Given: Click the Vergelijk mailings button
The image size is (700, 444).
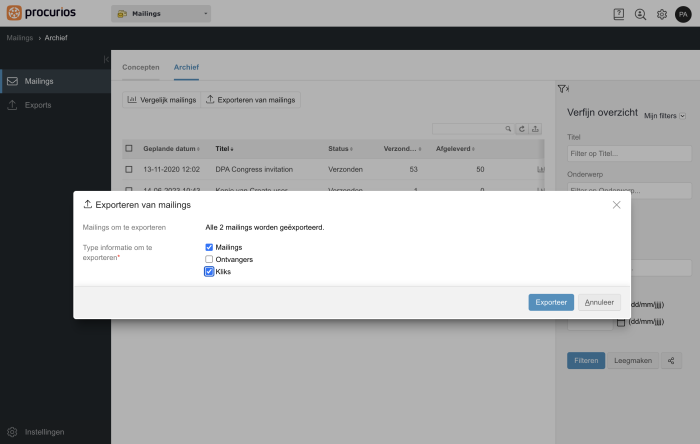Looking at the screenshot, I should pyautogui.click(x=162, y=100).
